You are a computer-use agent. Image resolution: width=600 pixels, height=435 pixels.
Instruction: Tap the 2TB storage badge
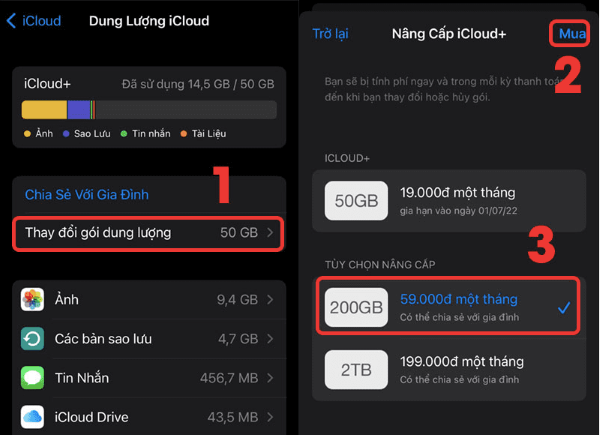point(357,369)
